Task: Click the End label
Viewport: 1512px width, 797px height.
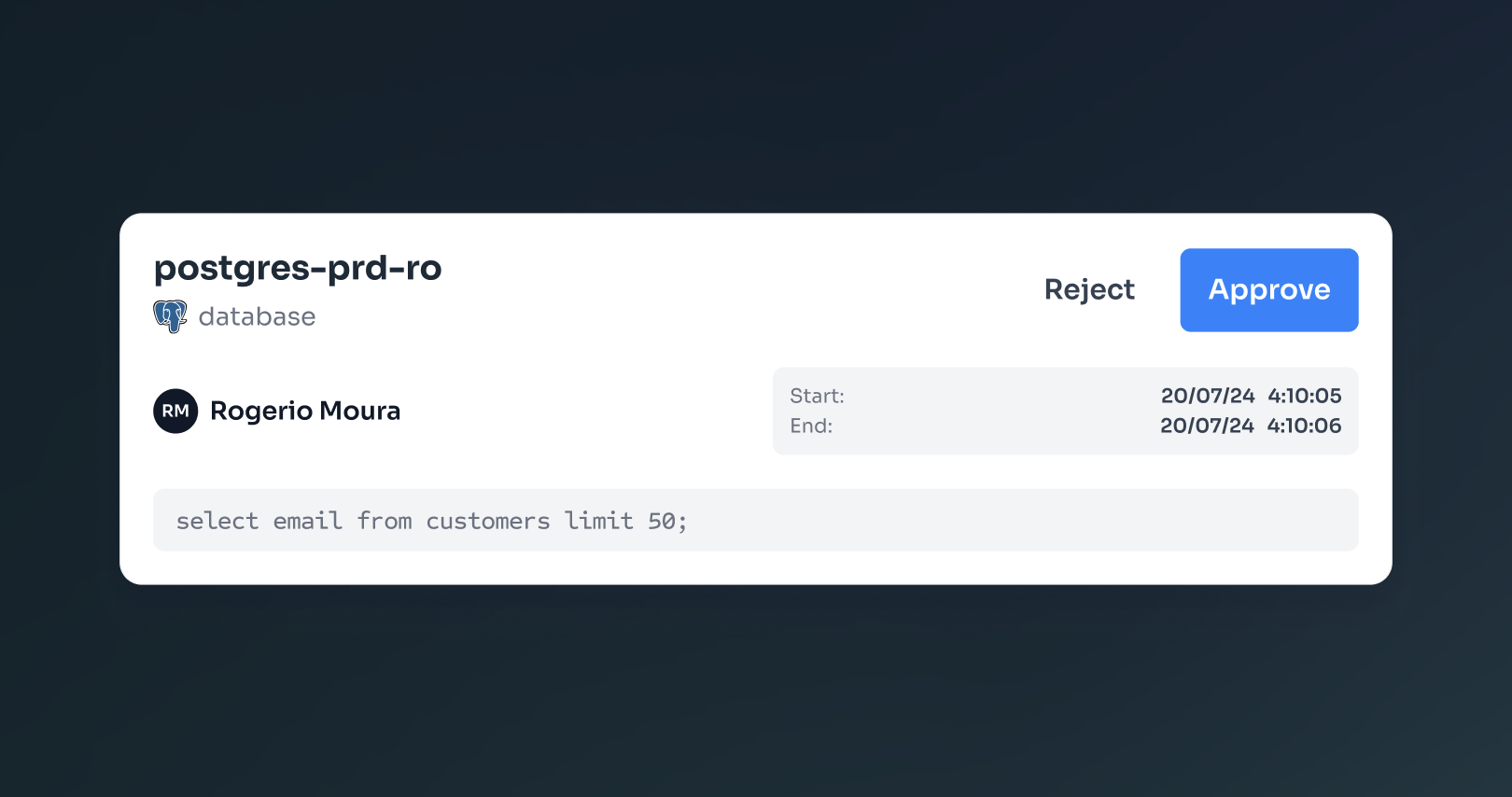Action: point(810,426)
